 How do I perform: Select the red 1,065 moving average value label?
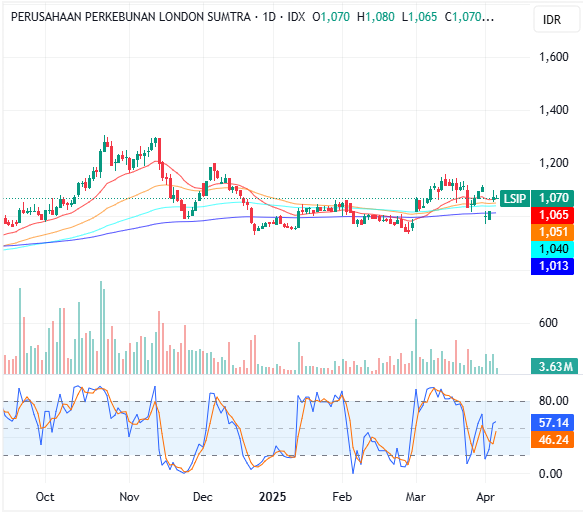click(553, 215)
